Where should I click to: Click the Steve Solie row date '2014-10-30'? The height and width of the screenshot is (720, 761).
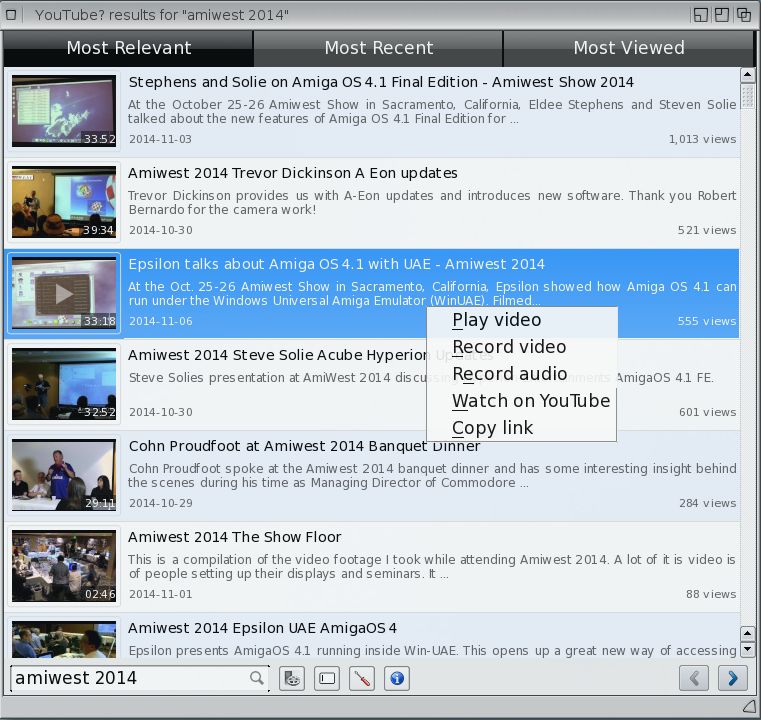[x=160, y=412]
